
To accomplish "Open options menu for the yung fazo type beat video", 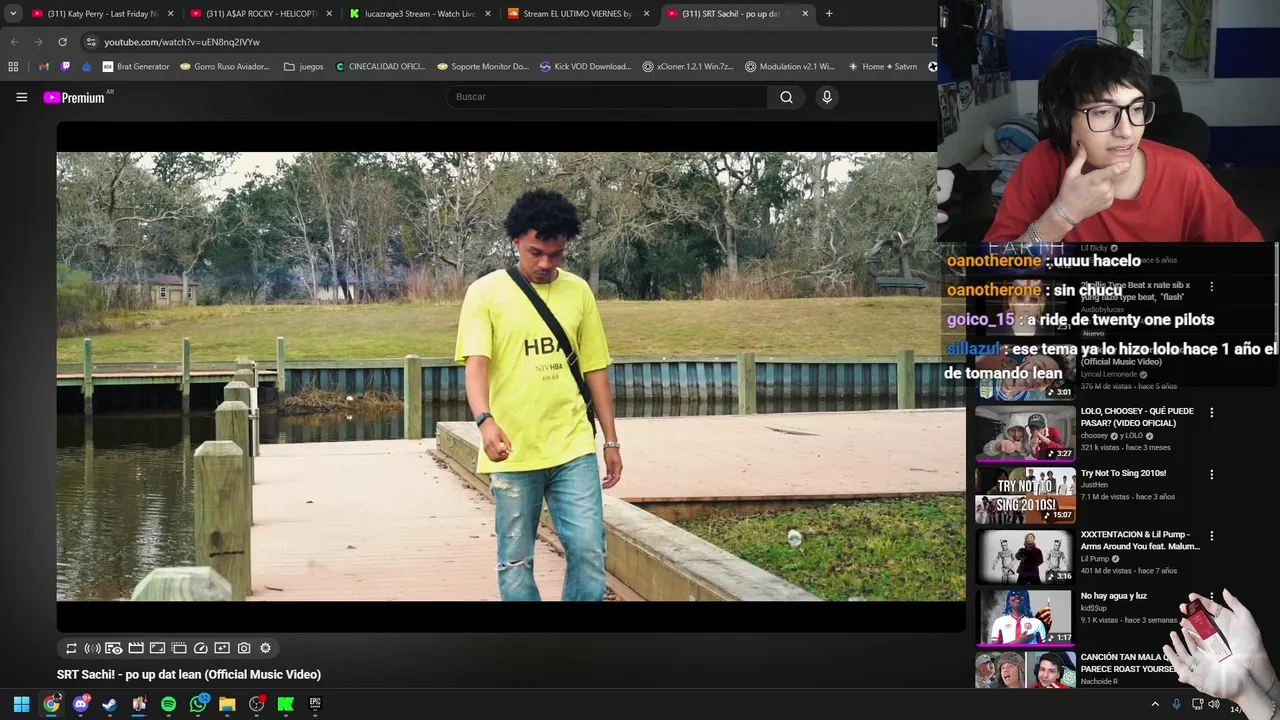I will click(x=1211, y=287).
